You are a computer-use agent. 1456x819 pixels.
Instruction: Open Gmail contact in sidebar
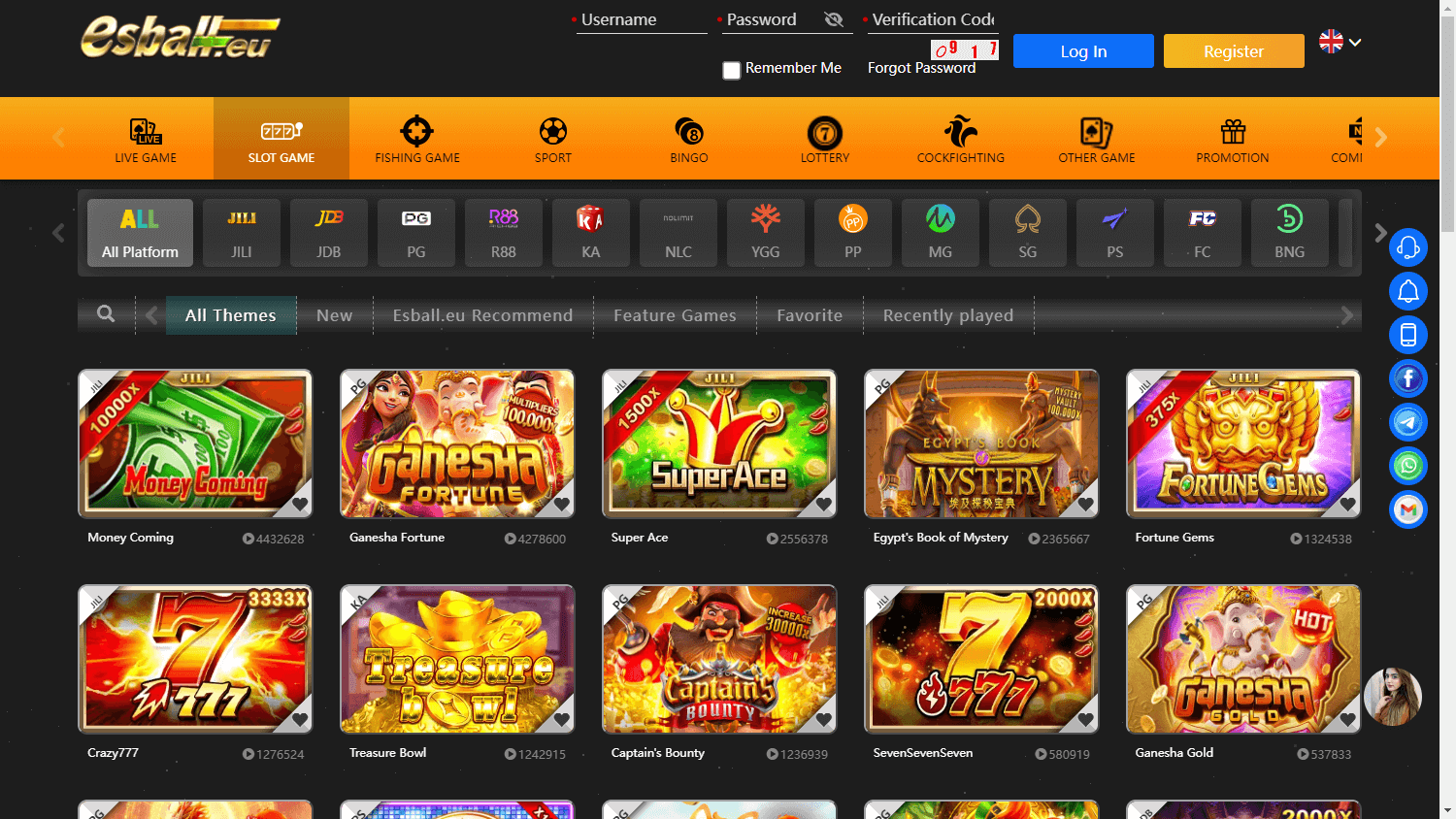click(x=1408, y=509)
